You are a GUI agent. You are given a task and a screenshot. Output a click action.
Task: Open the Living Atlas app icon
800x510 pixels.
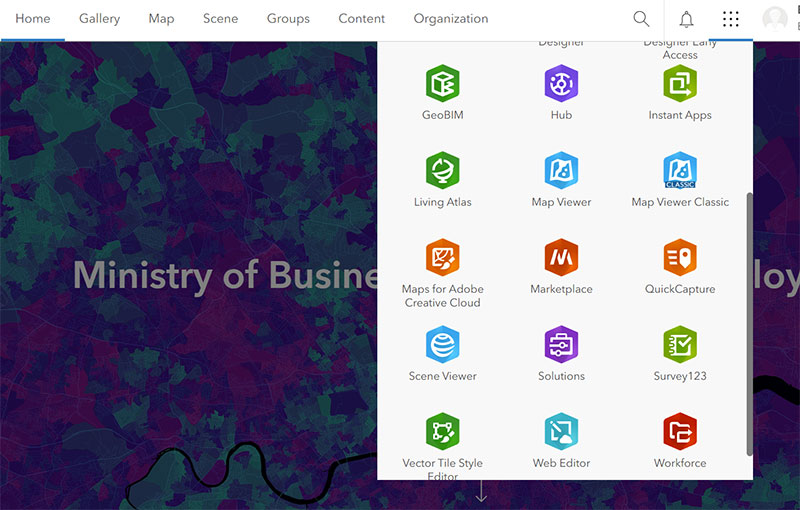pyautogui.click(x=442, y=170)
